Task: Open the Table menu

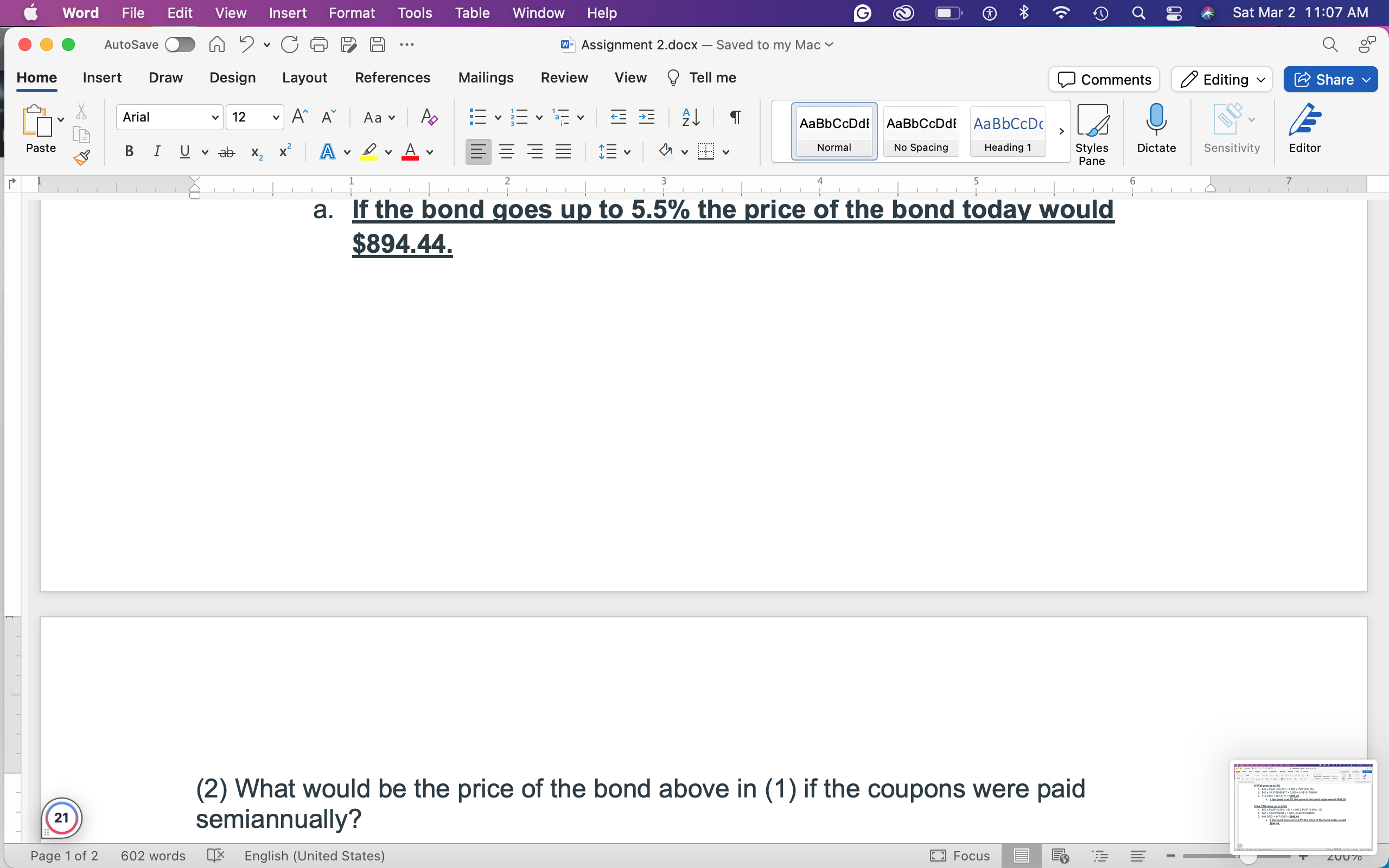Action: [472, 12]
